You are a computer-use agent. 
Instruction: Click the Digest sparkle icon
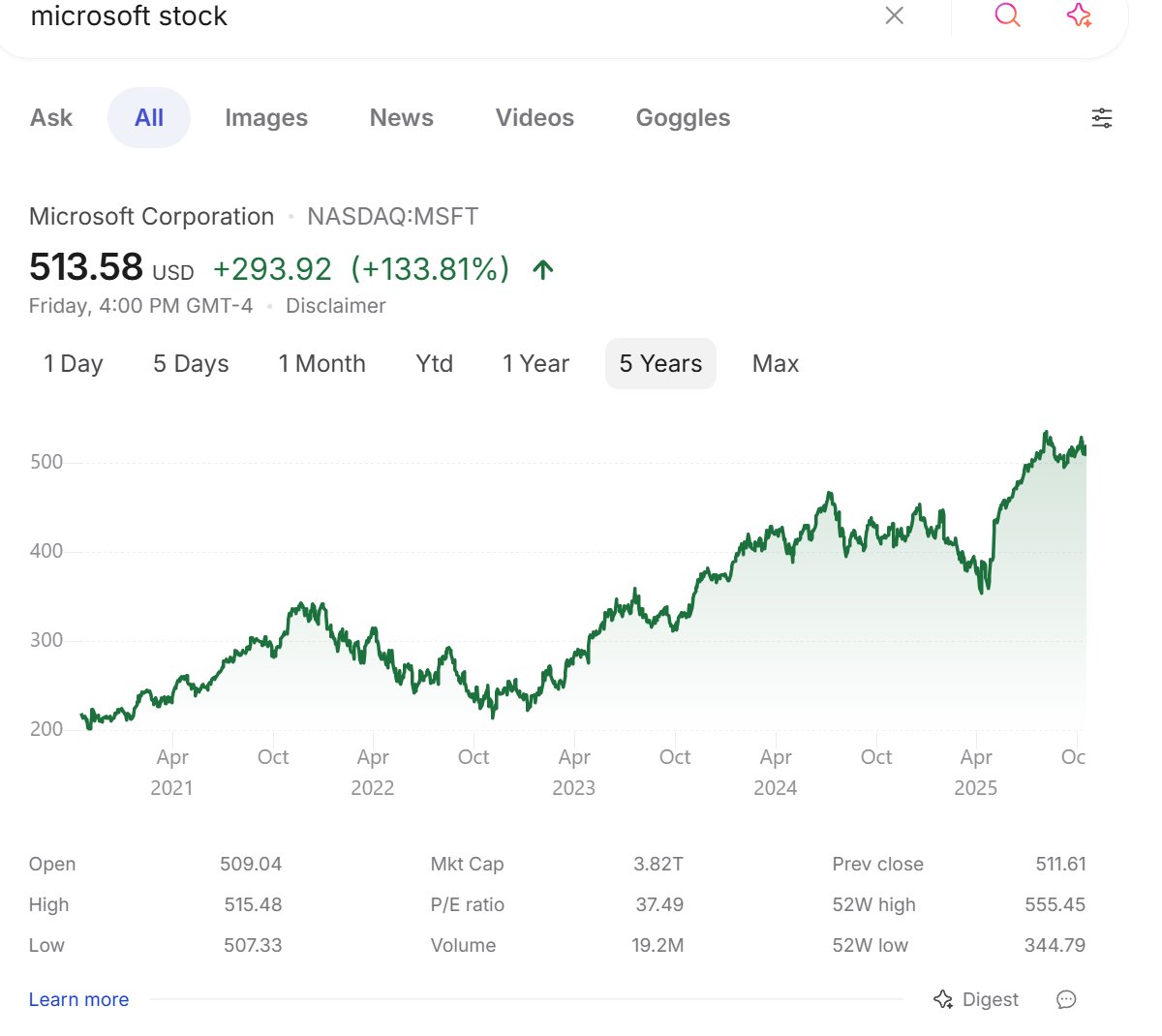pos(943,999)
